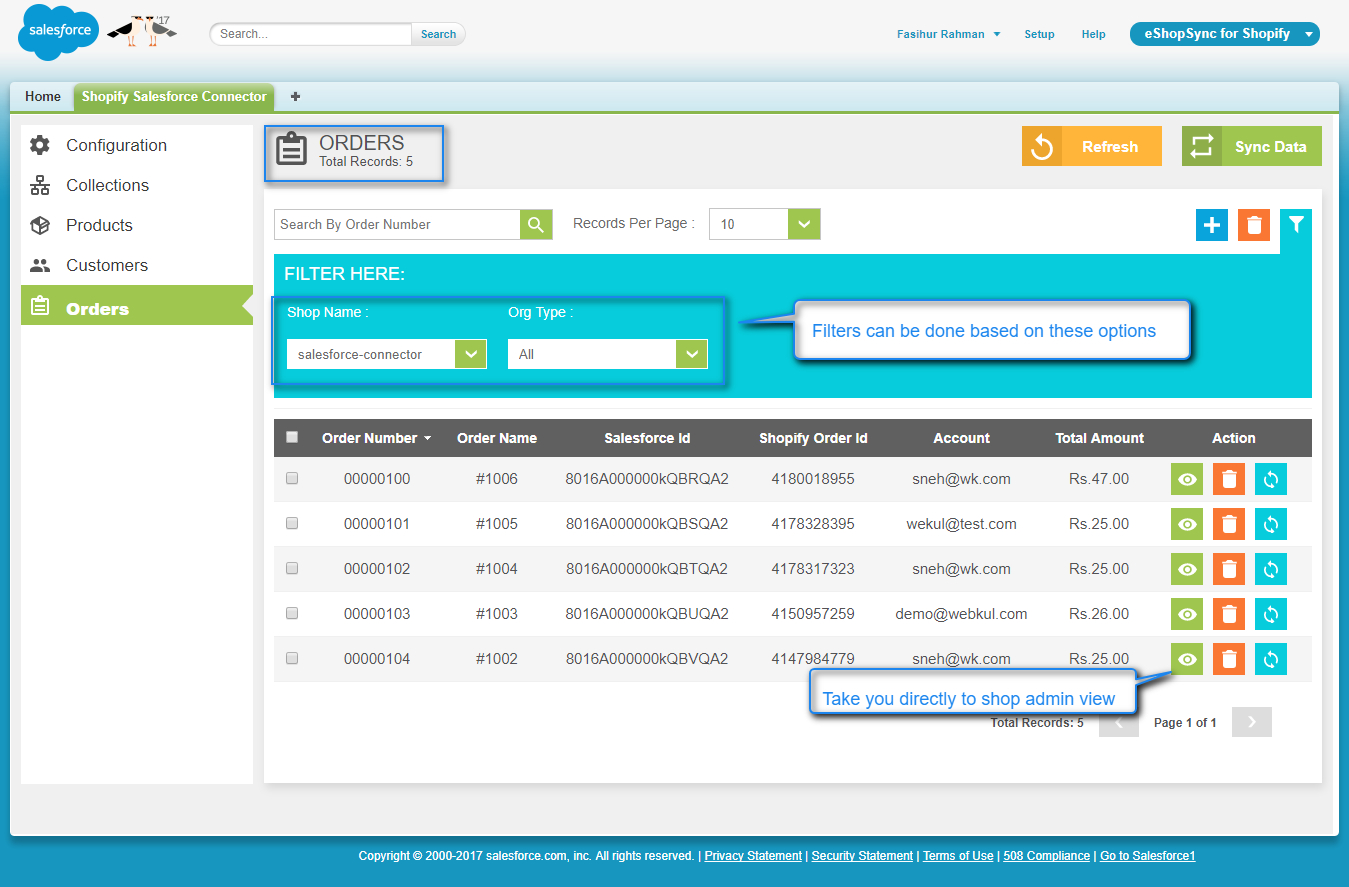Delete order 00000100 with trash icon

coord(1229,479)
